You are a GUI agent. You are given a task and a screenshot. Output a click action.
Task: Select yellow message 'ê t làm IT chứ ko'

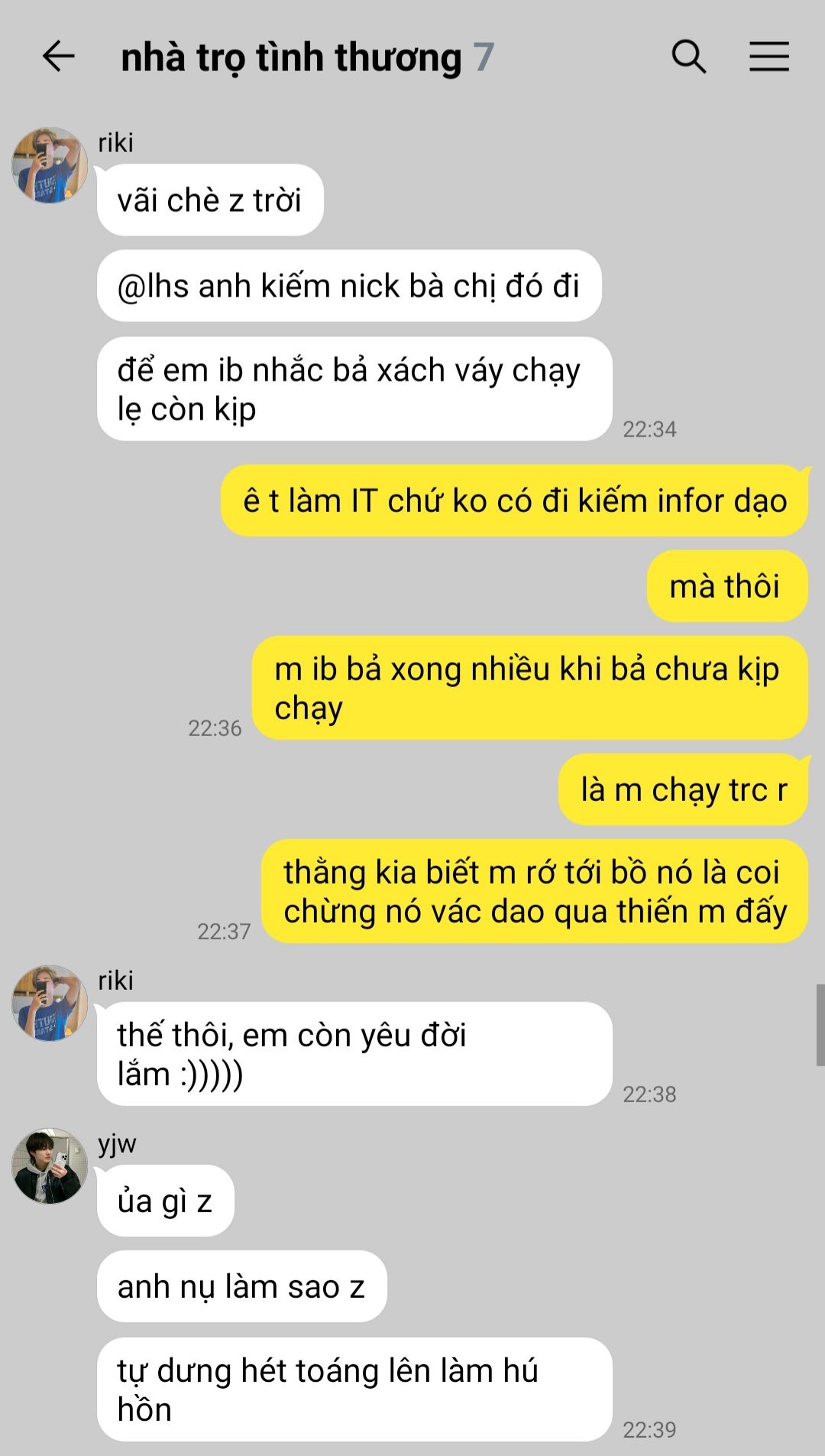click(x=514, y=501)
